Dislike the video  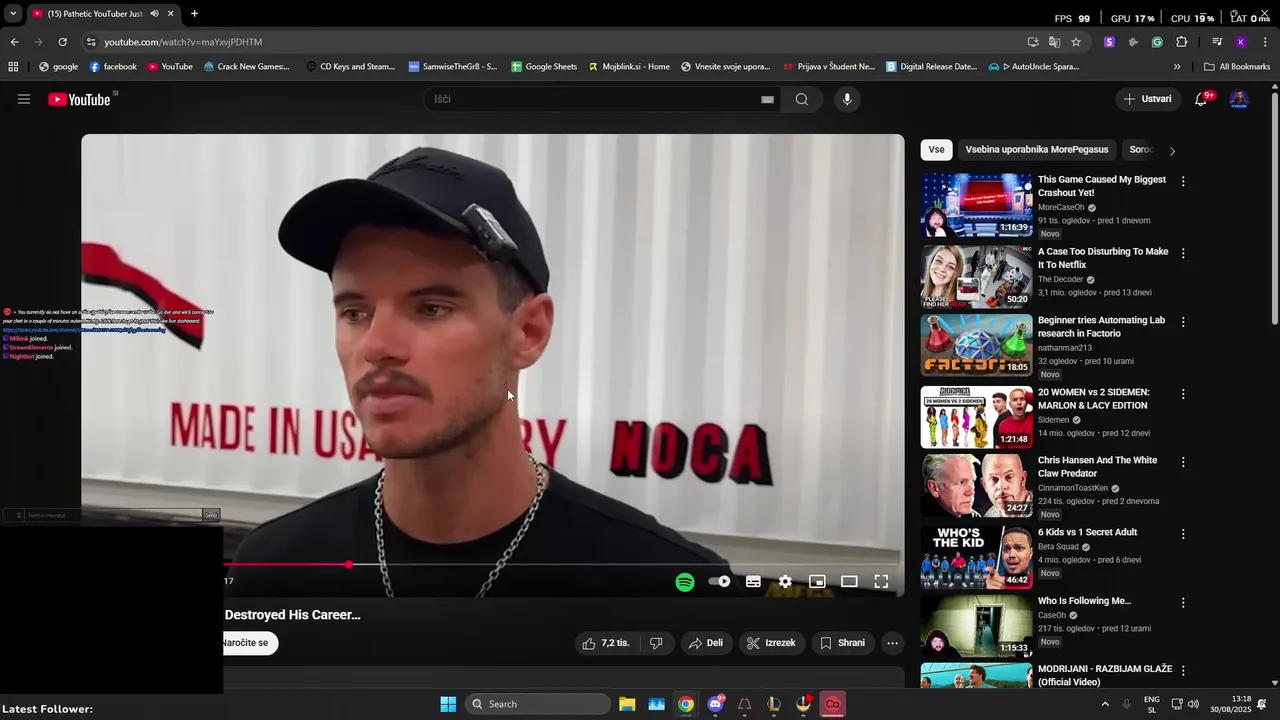(656, 643)
